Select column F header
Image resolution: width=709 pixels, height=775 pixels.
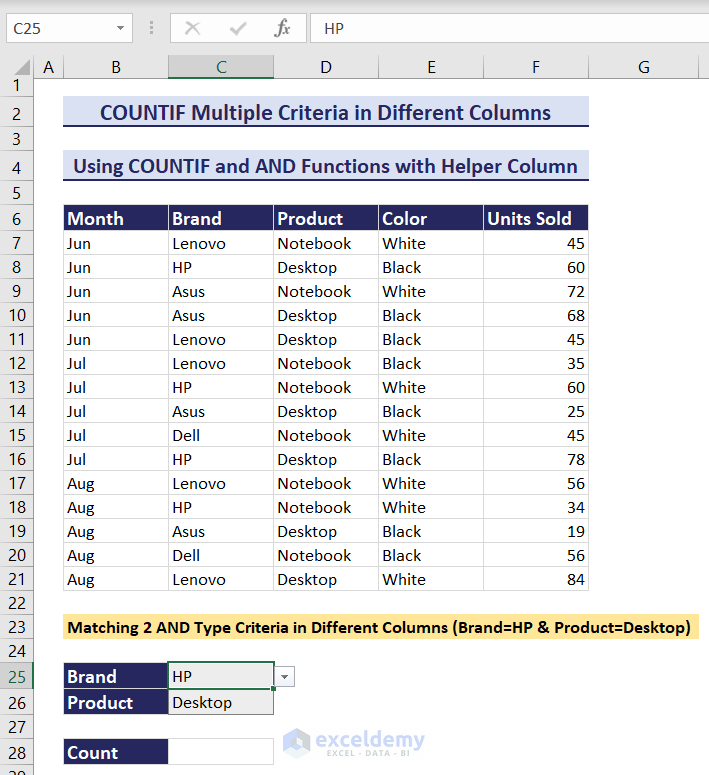536,67
